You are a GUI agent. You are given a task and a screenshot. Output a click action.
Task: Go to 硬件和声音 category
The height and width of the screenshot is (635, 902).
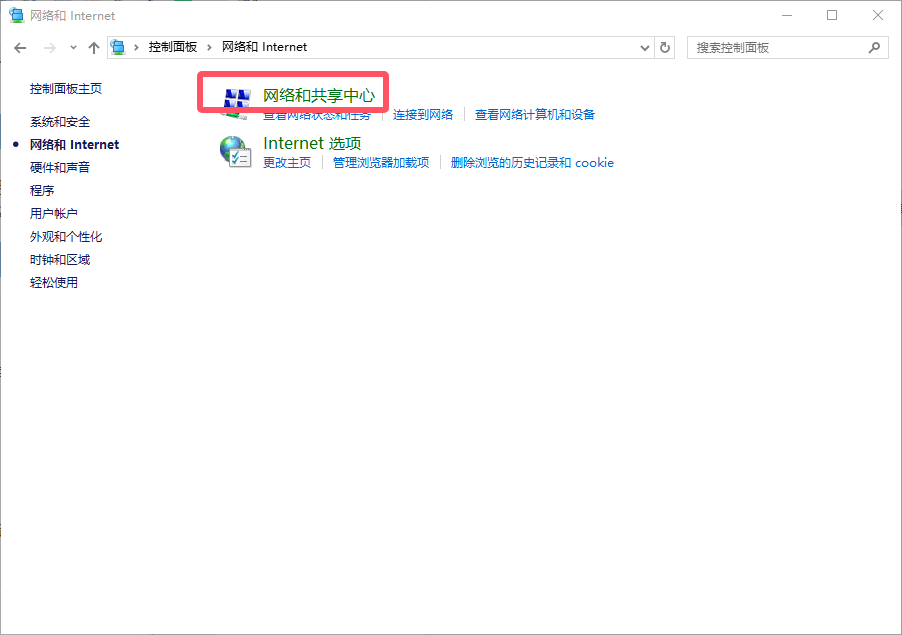click(60, 168)
